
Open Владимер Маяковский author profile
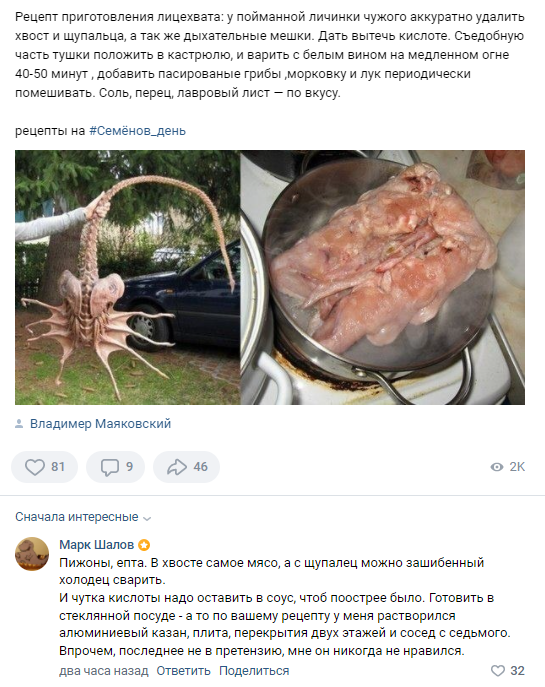(100, 424)
